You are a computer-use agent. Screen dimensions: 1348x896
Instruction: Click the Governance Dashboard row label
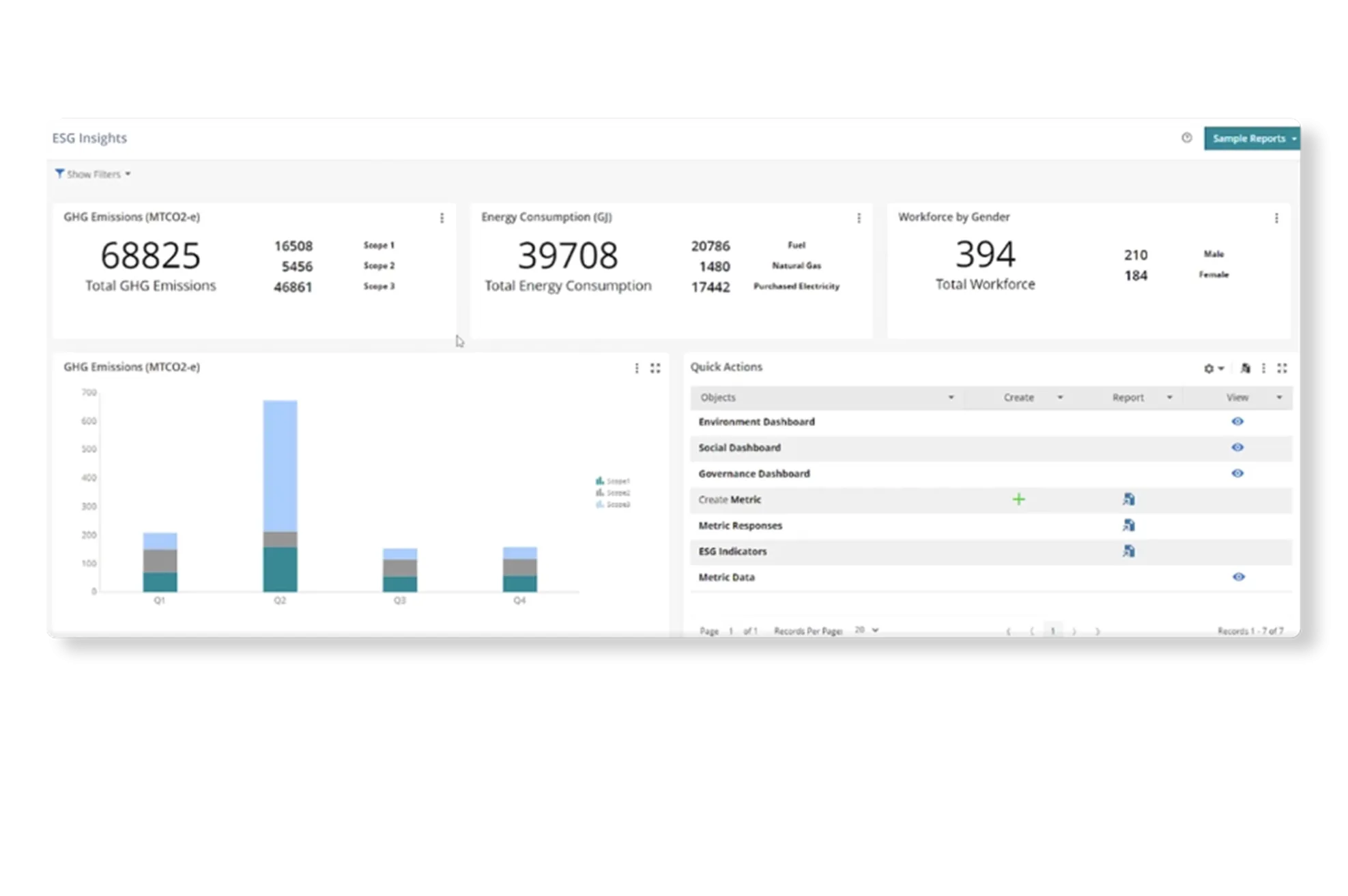coord(754,474)
